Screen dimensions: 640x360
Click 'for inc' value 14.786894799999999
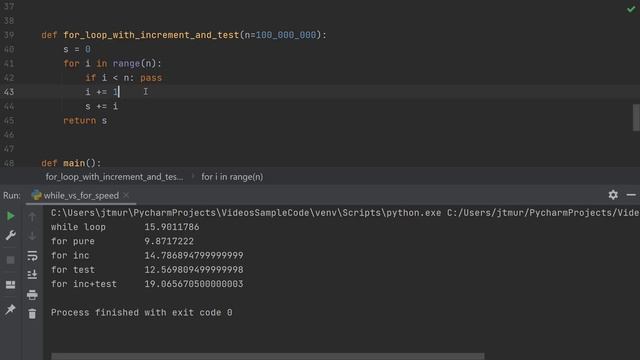[x=194, y=256]
